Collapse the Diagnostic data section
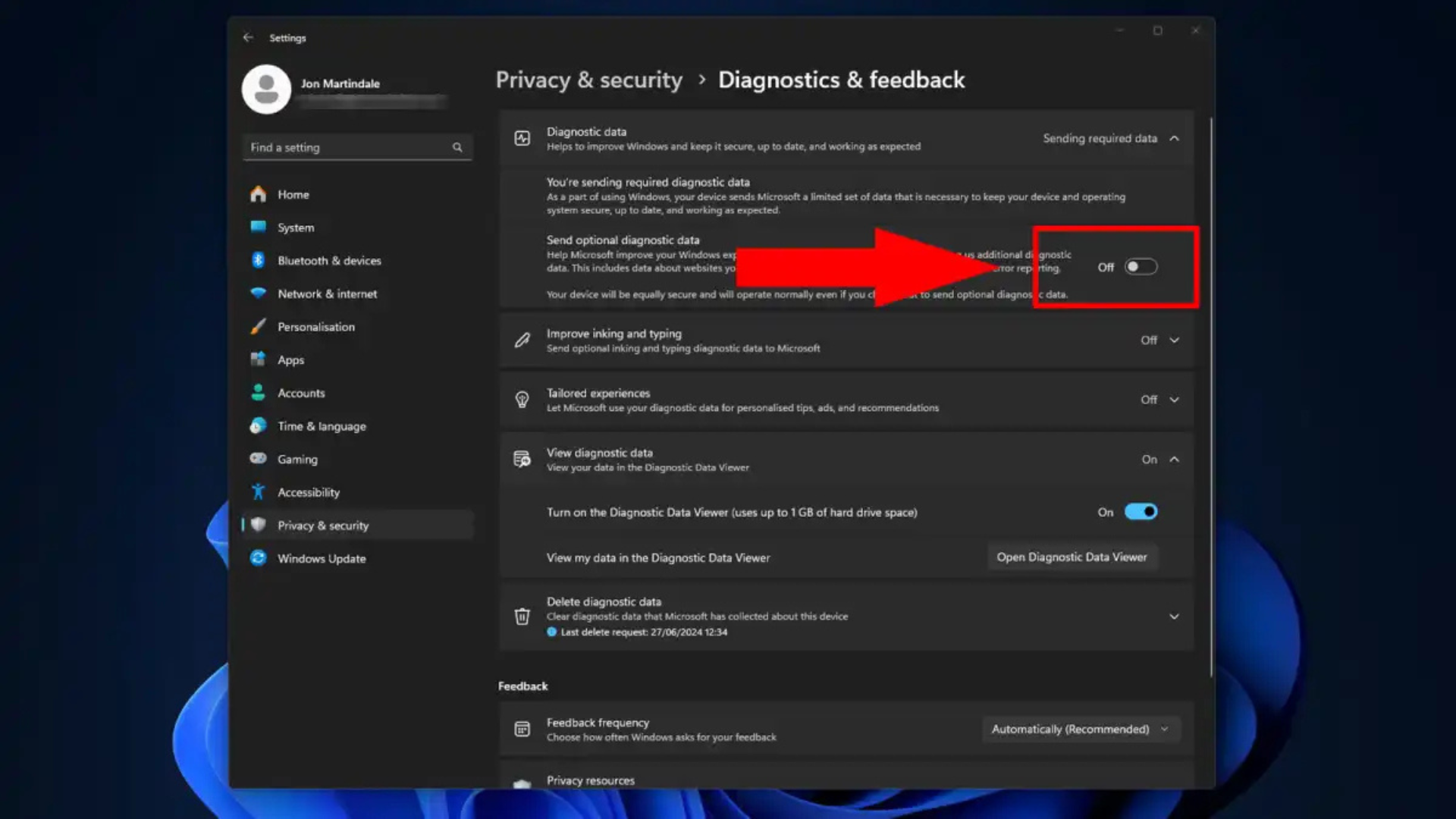This screenshot has width=1456, height=819. point(1175,138)
